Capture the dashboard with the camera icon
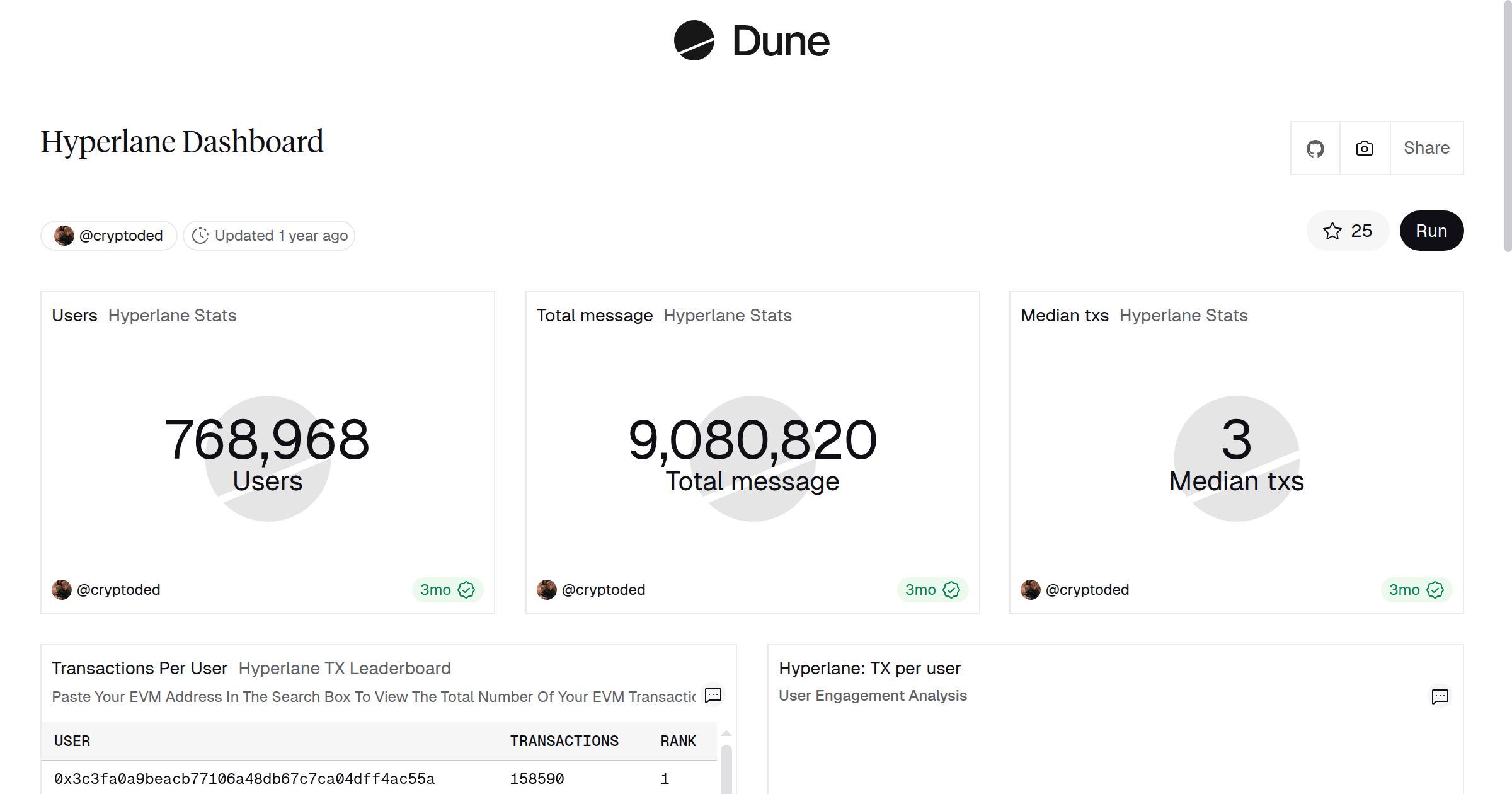 [1363, 148]
